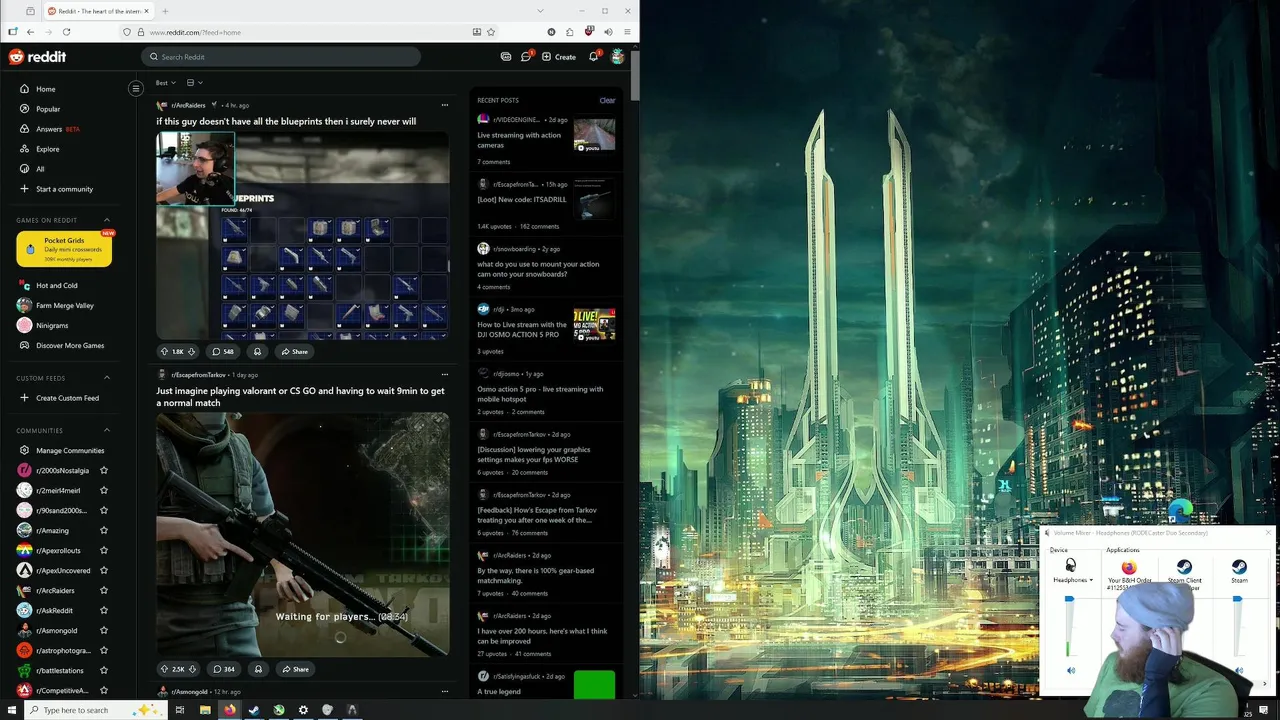Favorite r/AskReddit with its star
Screen dimensions: 1280x720
tap(104, 610)
